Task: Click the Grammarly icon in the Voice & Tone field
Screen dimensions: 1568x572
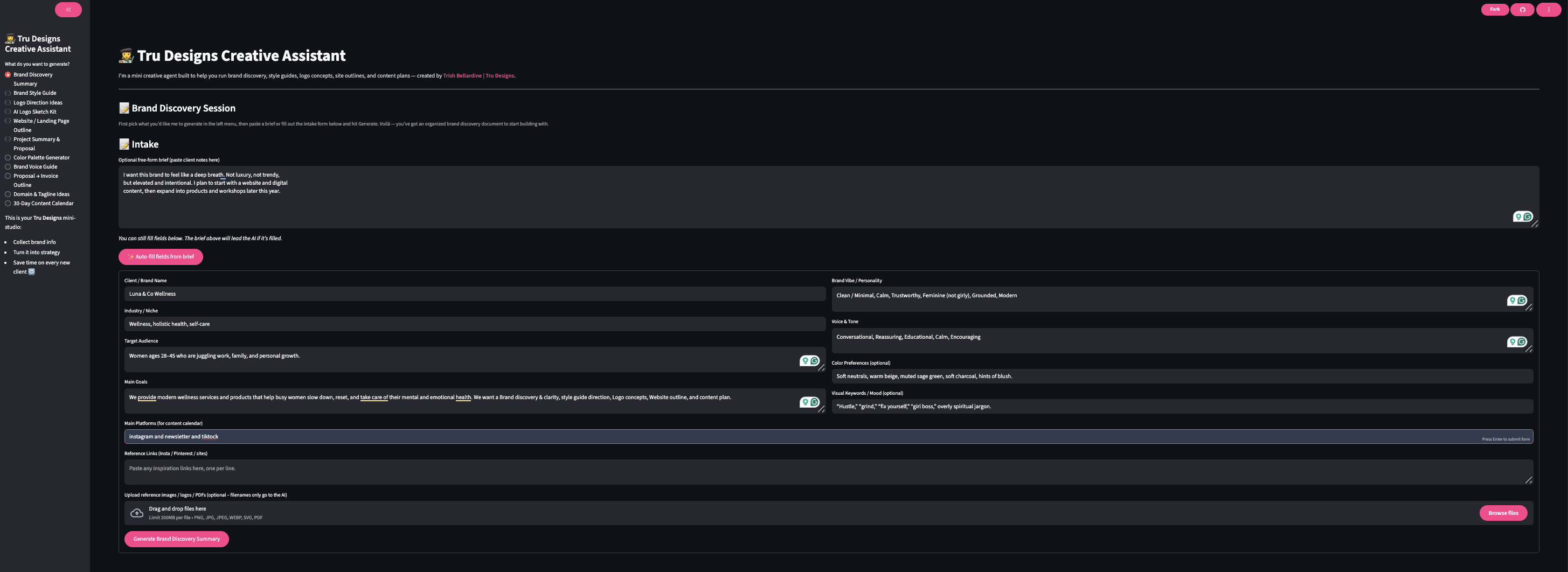Action: click(1521, 342)
